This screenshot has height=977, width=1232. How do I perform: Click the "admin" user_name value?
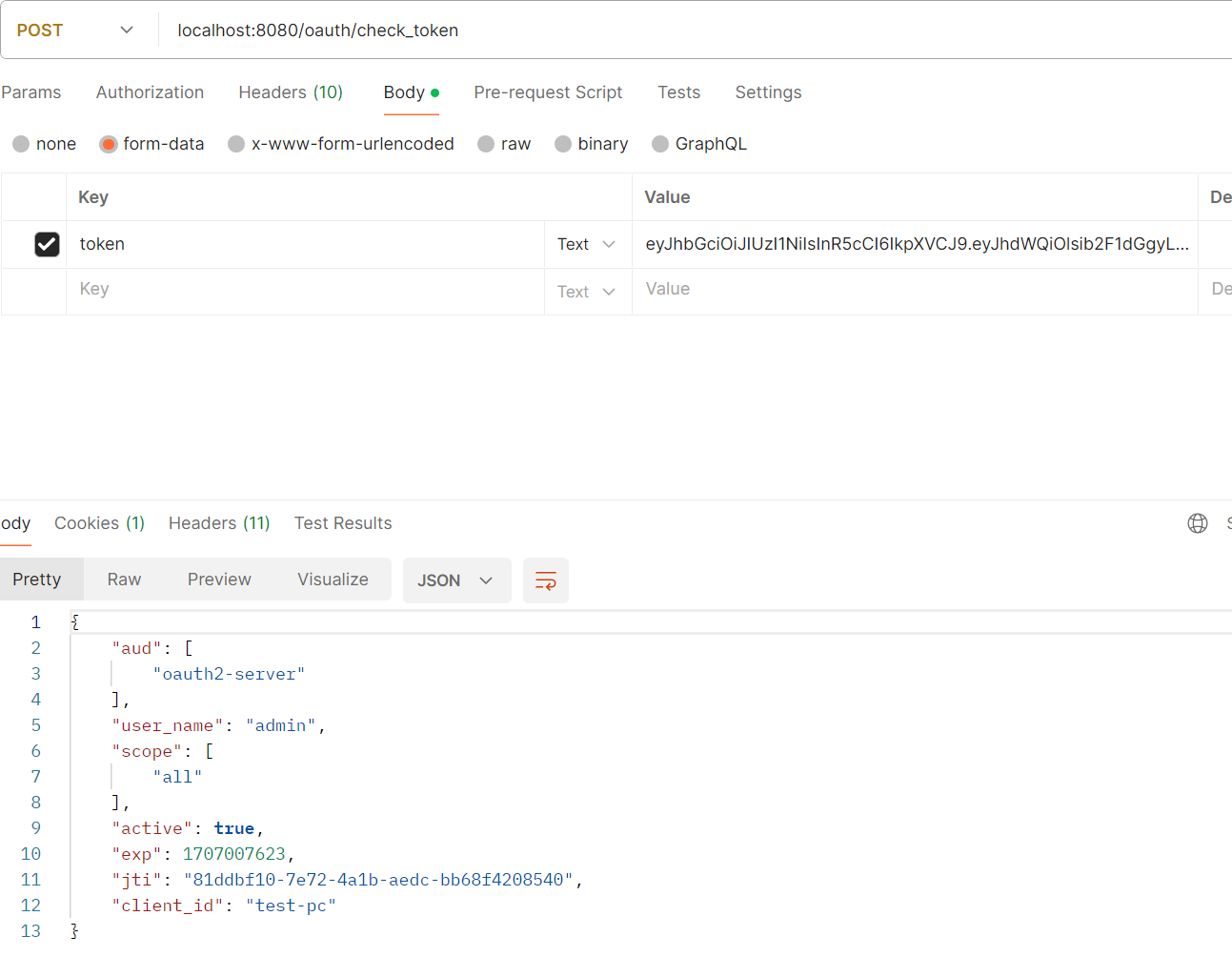pos(280,725)
